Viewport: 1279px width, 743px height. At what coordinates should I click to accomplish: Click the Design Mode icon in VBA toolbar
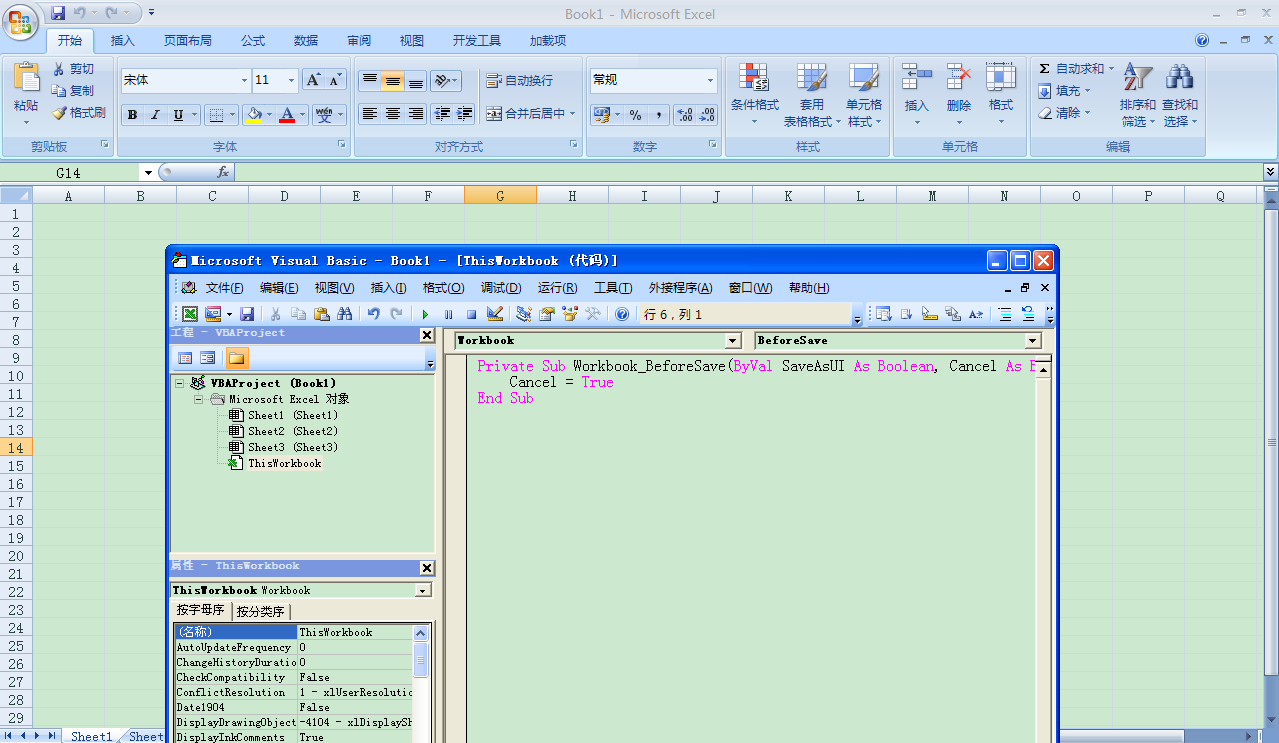point(495,314)
